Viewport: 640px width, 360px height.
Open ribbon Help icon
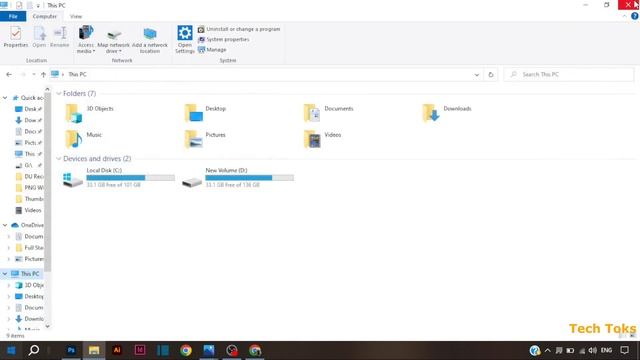[634, 16]
